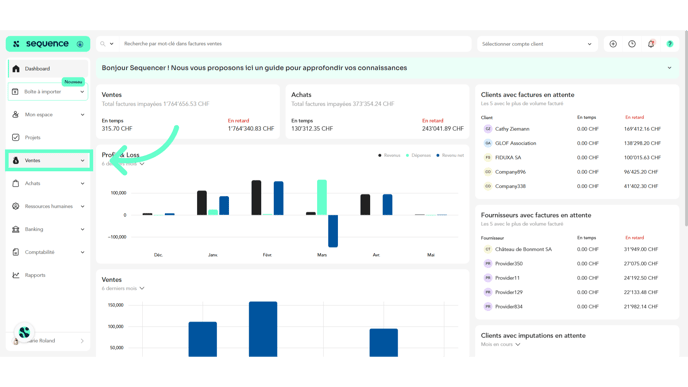This screenshot has height=387, width=688.
Task: Open the clock history icon
Action: pos(632,44)
